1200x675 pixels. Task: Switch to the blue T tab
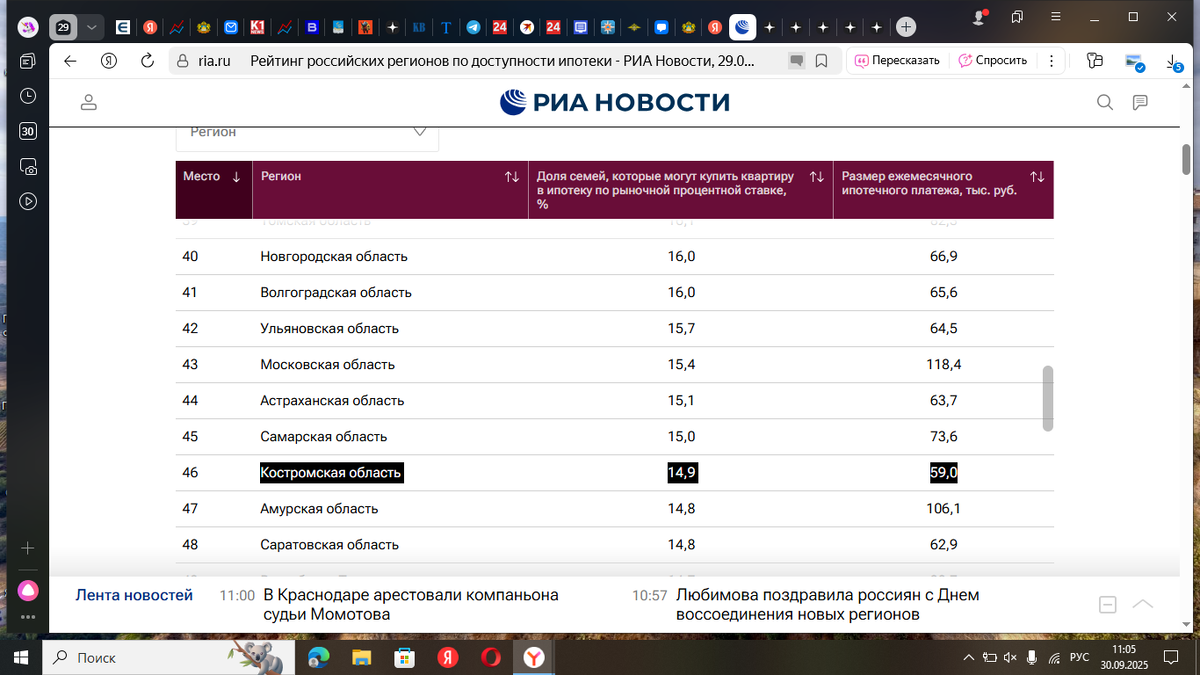click(446, 27)
